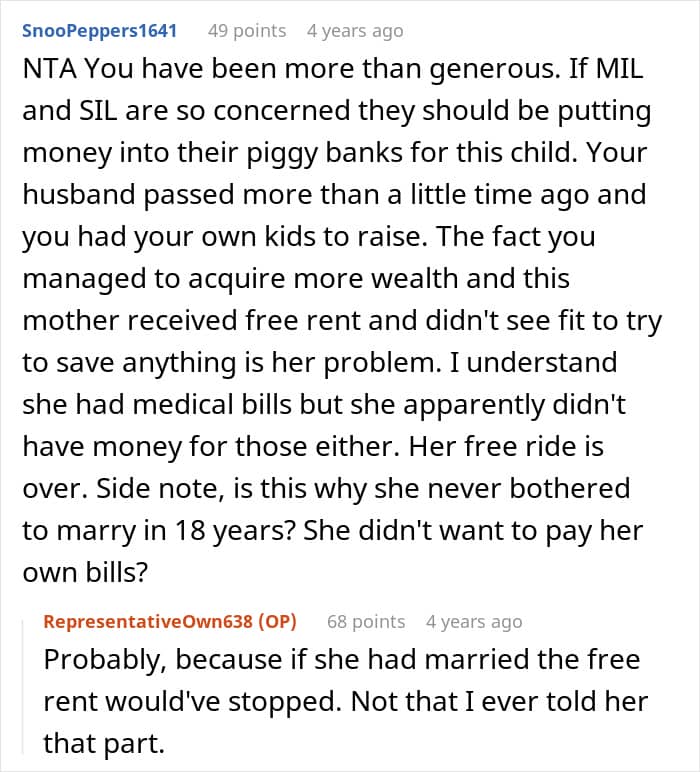Click "own bills?" ending the top comment
The image size is (700, 772).
(85, 573)
